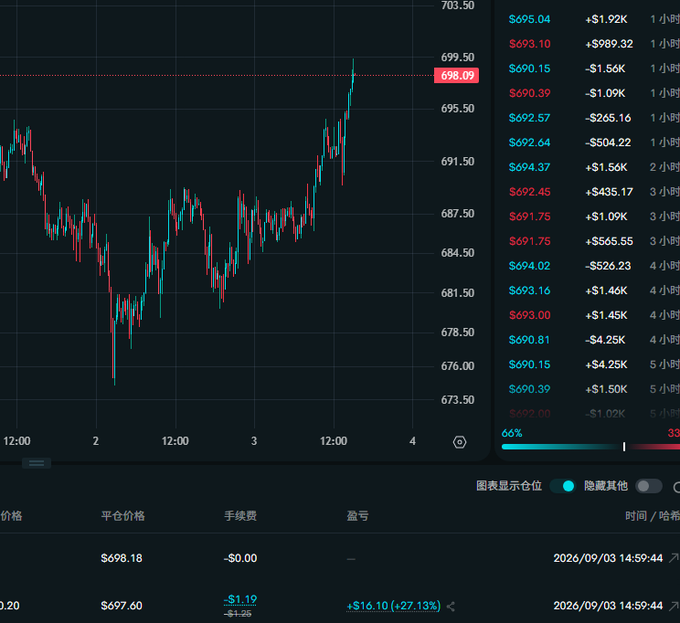Click the 图表显示仓位 label
This screenshot has width=680, height=623.
pyautogui.click(x=509, y=486)
